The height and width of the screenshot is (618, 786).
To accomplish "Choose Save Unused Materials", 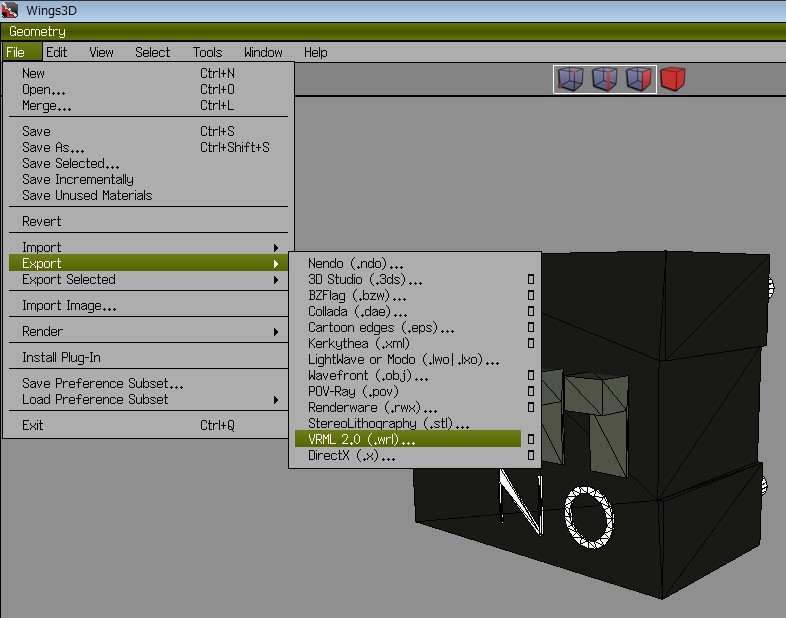I will (x=148, y=195).
